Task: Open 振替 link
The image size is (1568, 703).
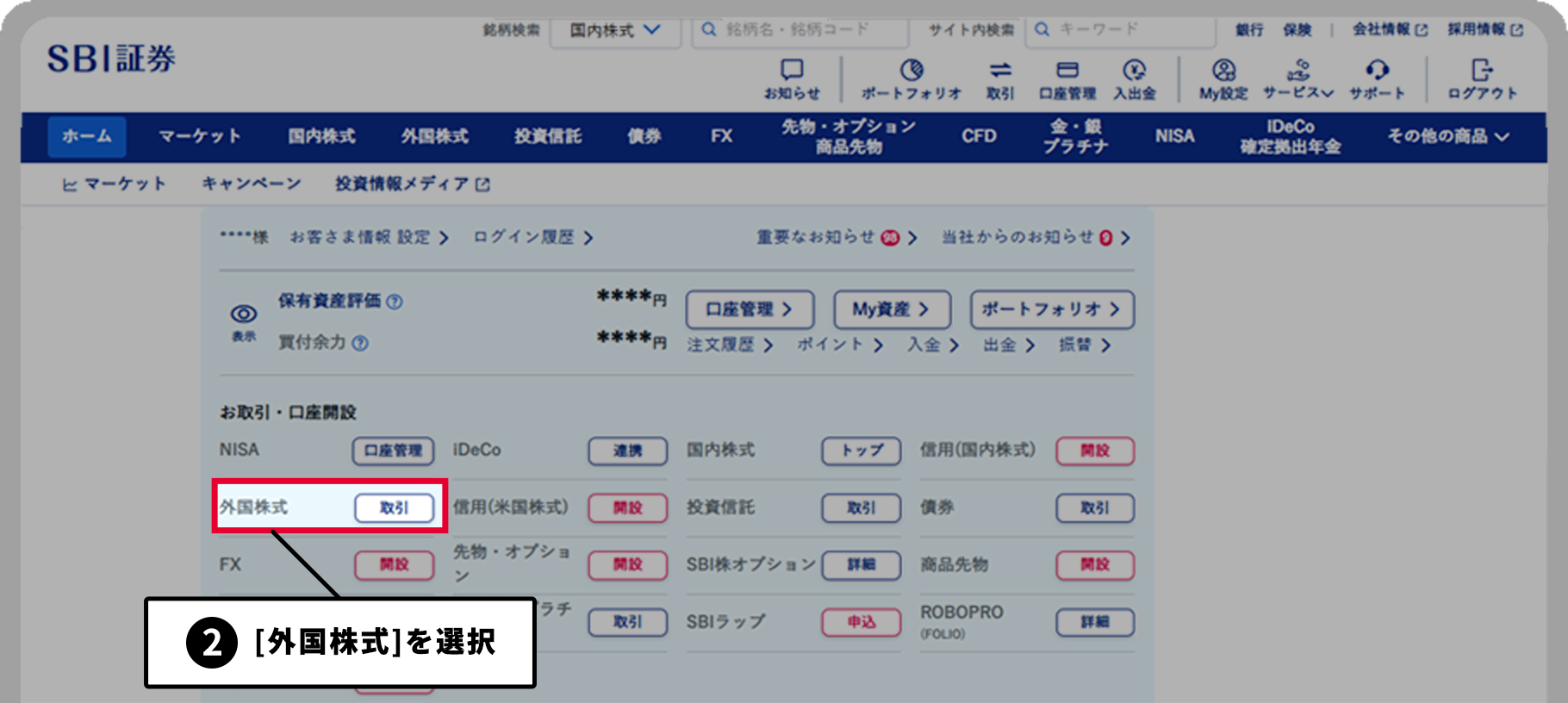Action: (1085, 345)
